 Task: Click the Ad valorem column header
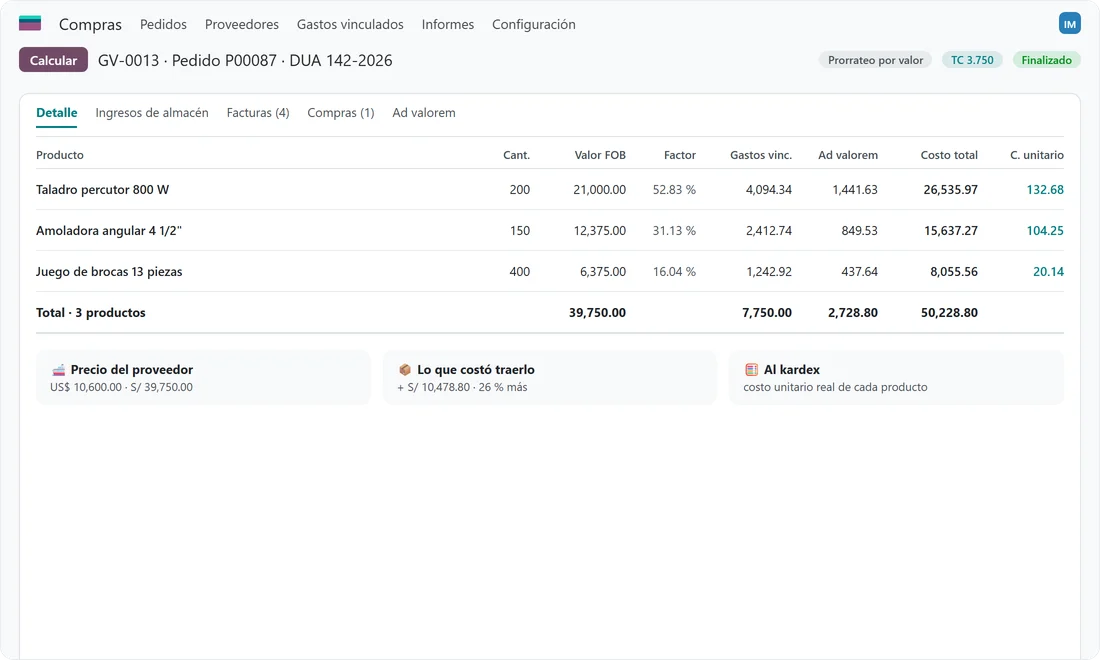pyautogui.click(x=847, y=155)
